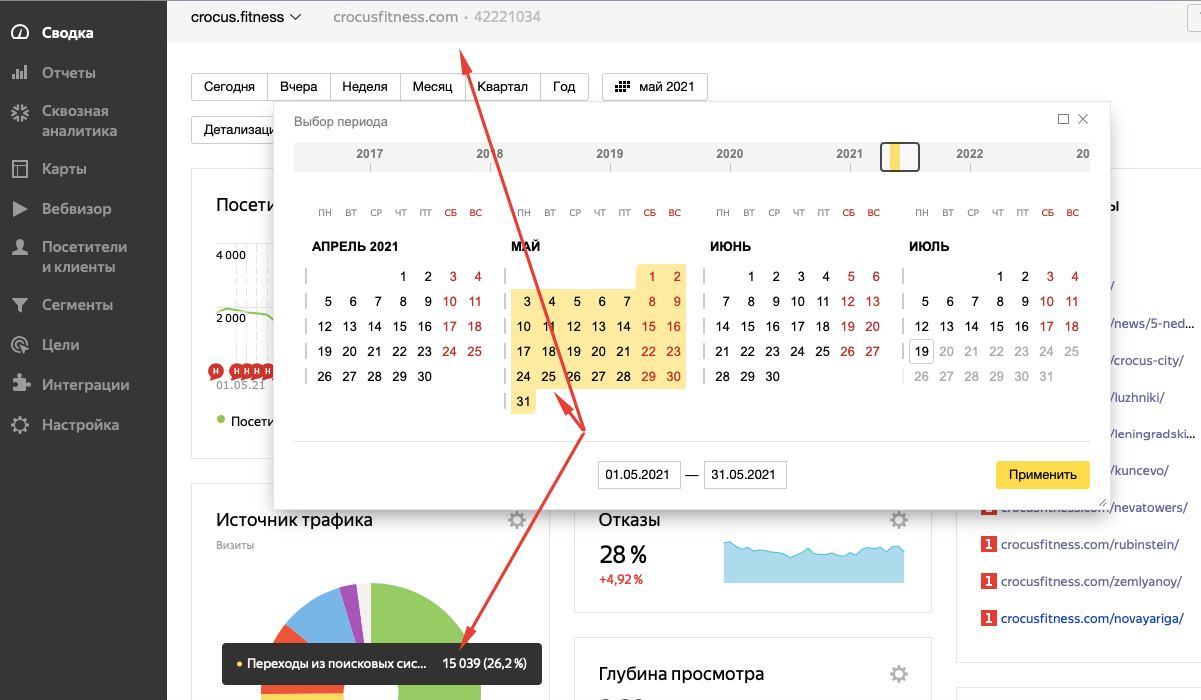Open Сводка in the sidebar menu
Viewport: 1201px width, 700px height.
click(x=68, y=33)
